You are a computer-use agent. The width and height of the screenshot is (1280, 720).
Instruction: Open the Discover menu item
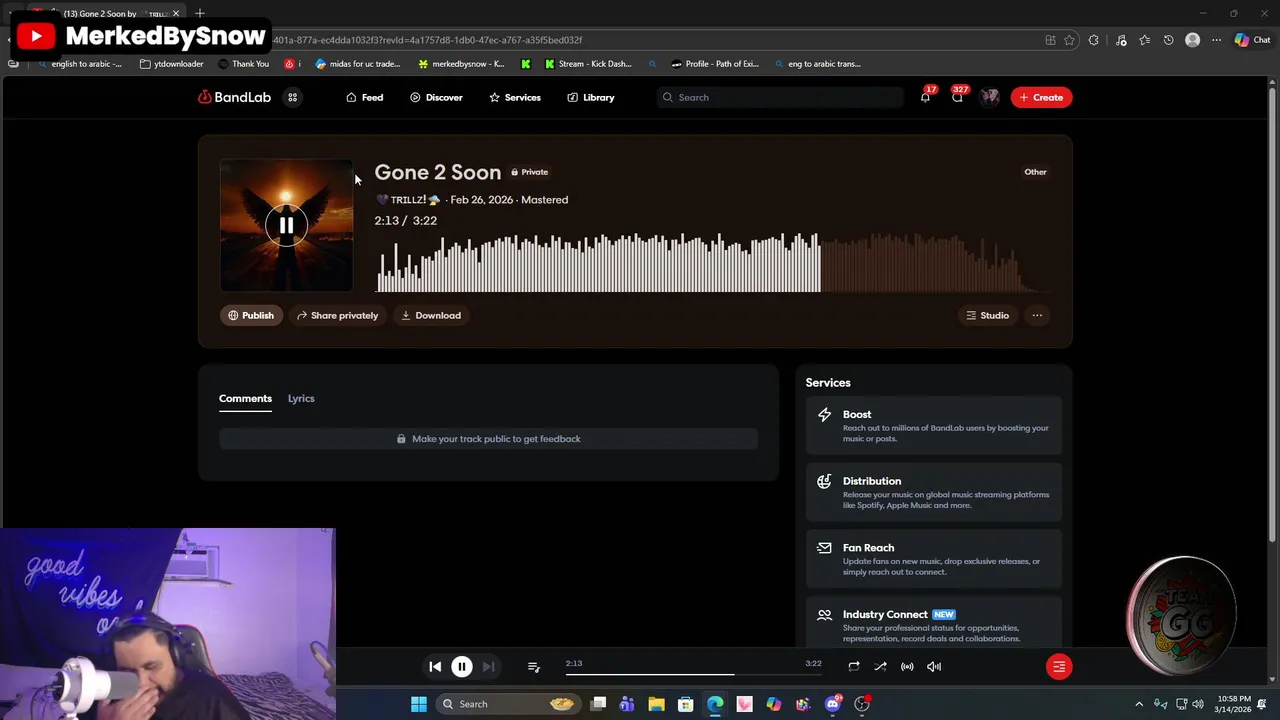click(436, 97)
